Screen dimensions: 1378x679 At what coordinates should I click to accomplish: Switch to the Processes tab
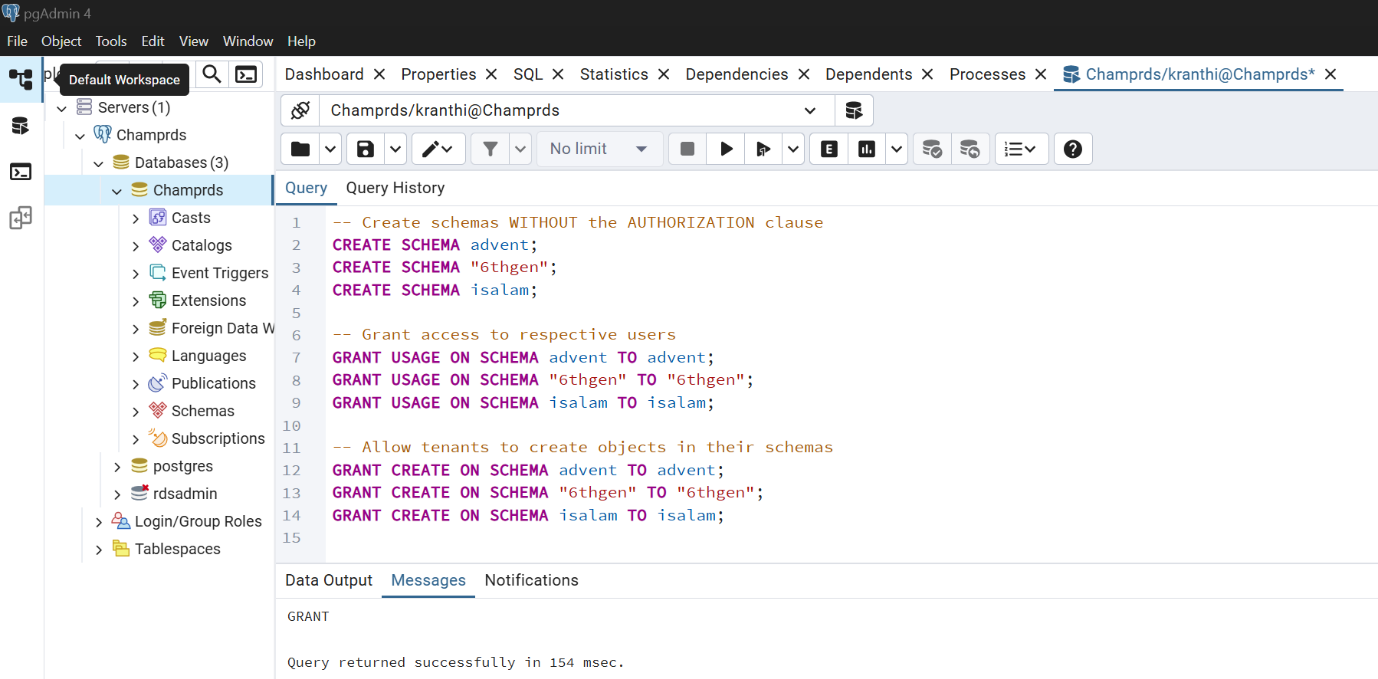coord(987,74)
